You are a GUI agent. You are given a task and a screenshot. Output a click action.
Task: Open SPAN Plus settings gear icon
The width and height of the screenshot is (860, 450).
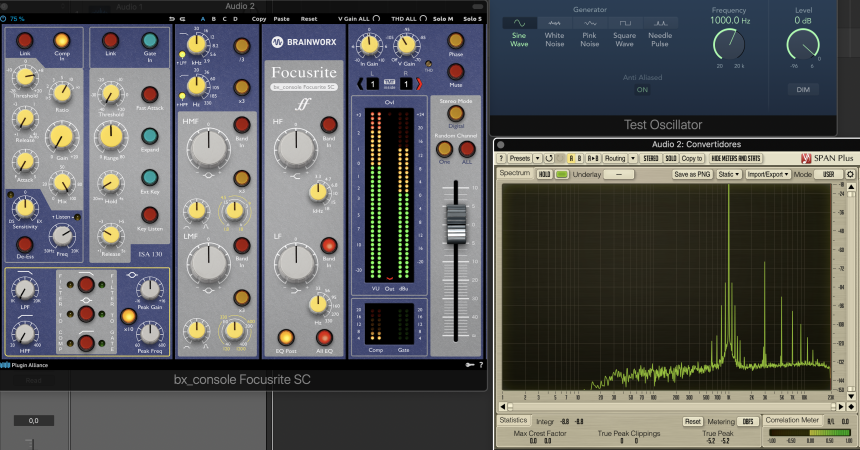point(850,174)
